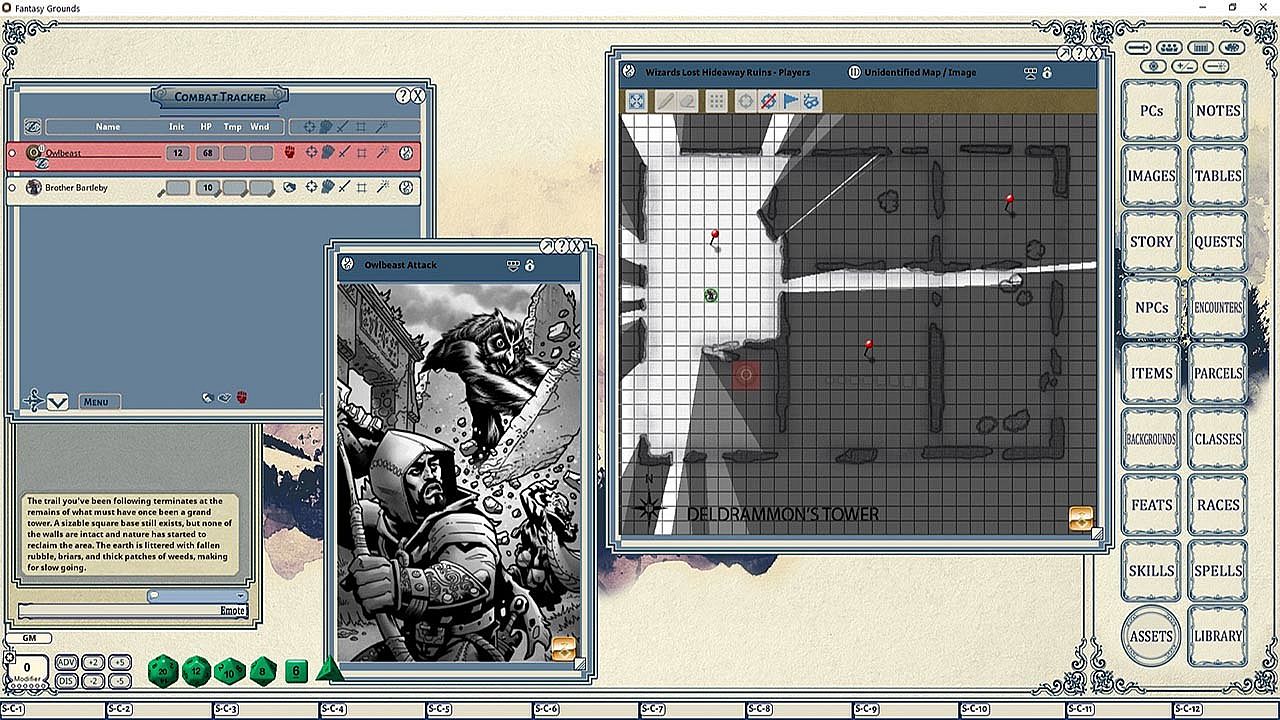Open the NPCs sidebar section
The image size is (1280, 720).
click(1151, 308)
